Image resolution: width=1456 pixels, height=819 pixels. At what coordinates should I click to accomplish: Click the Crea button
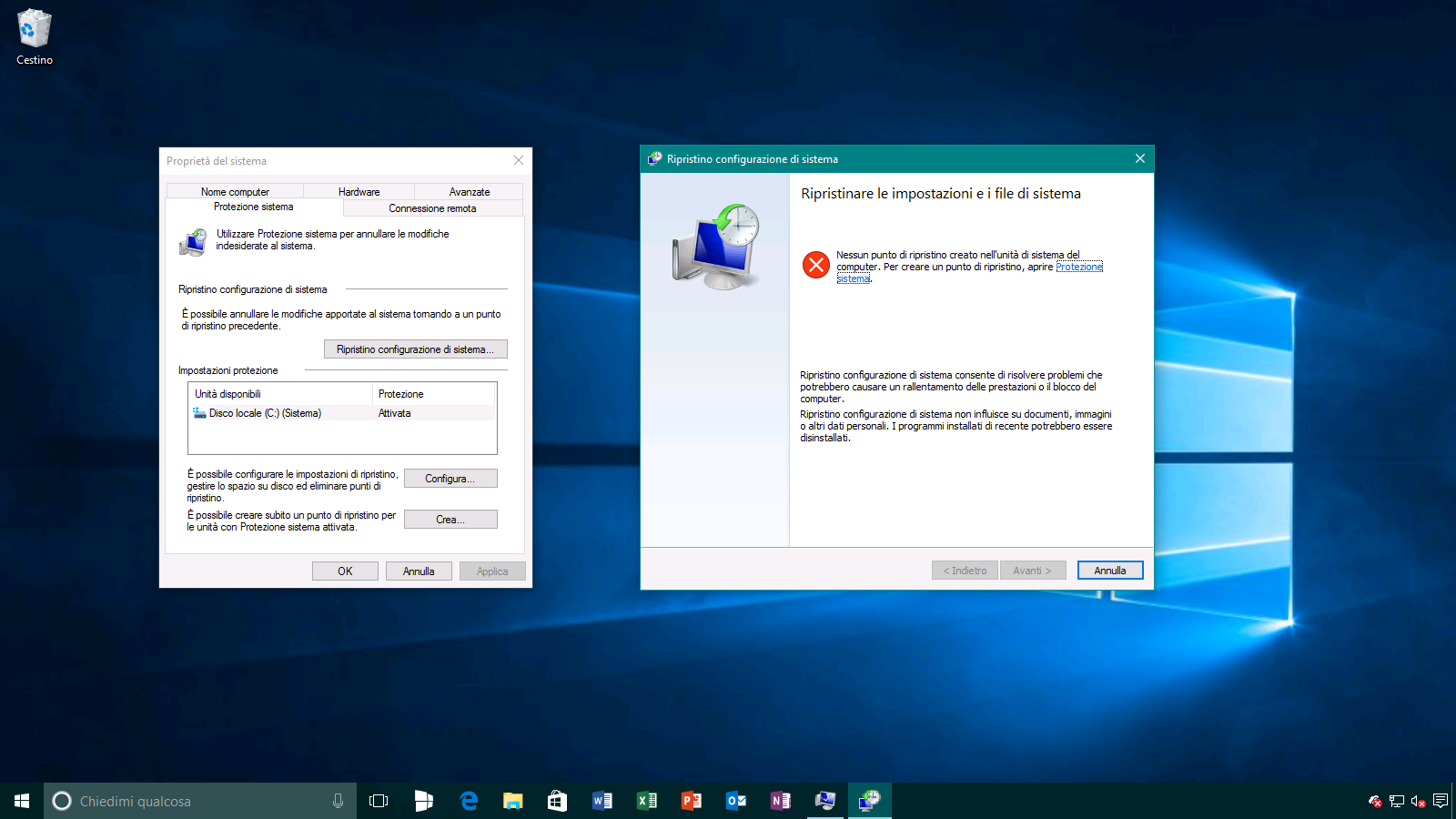450,520
